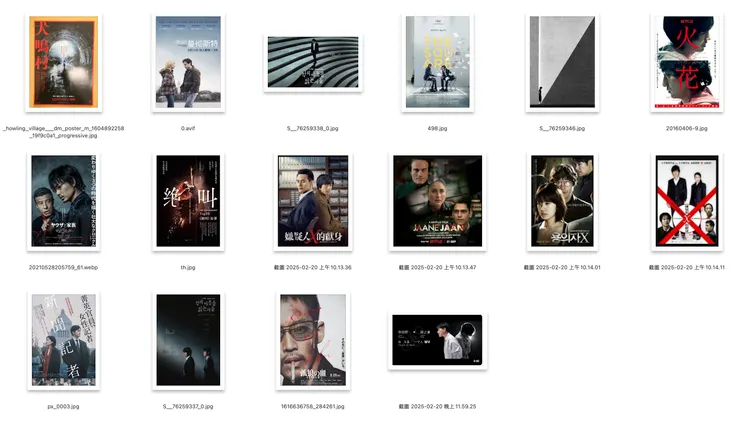
Task: Select The Square poster thumbnail 498.jpg
Action: tap(437, 62)
